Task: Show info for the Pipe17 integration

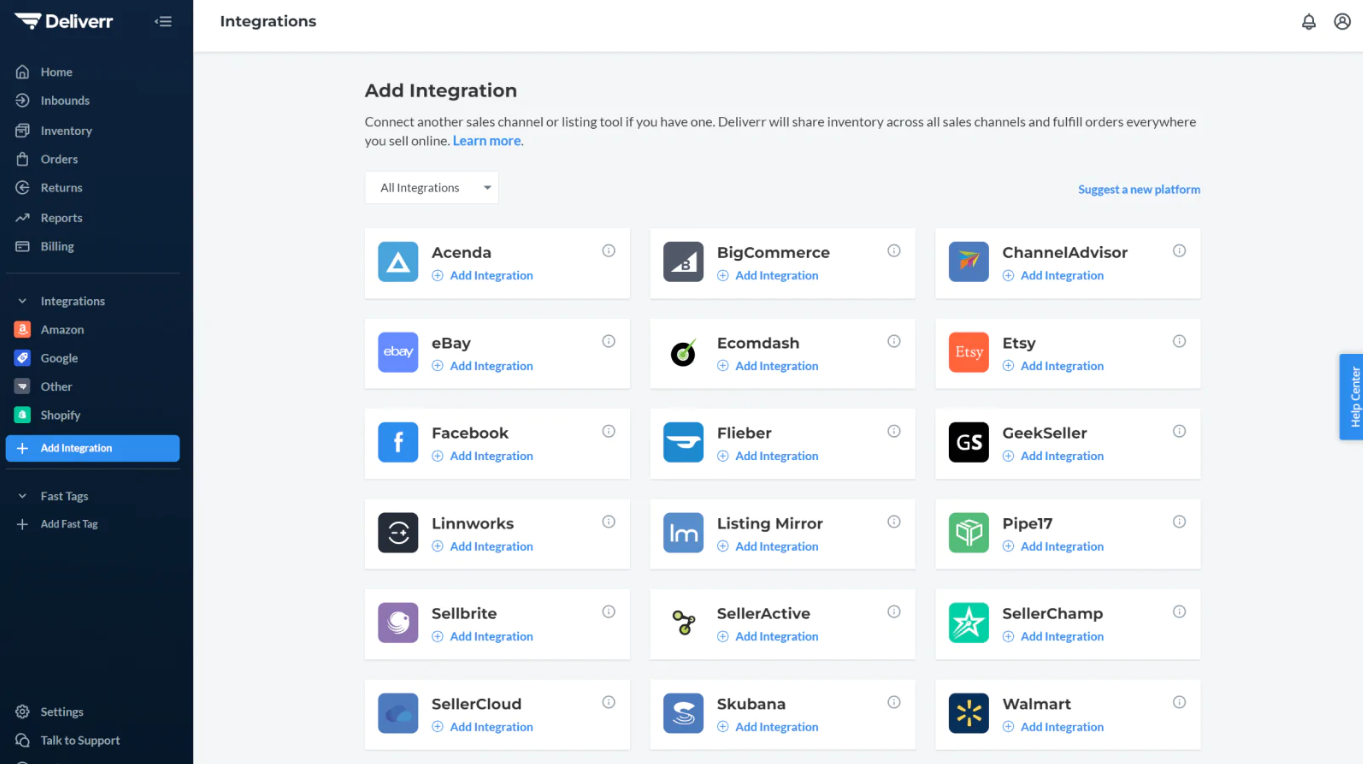Action: [x=1179, y=522]
